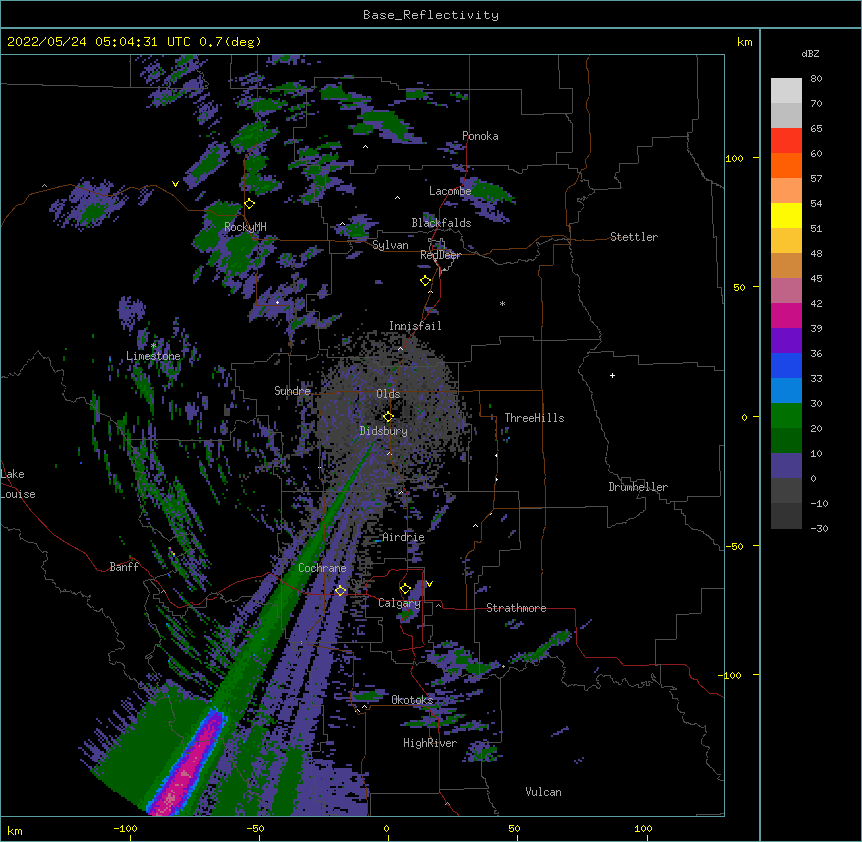This screenshot has height=842, width=862.
Task: Click the yellow marker near RockyMH
Action: [x=250, y=204]
